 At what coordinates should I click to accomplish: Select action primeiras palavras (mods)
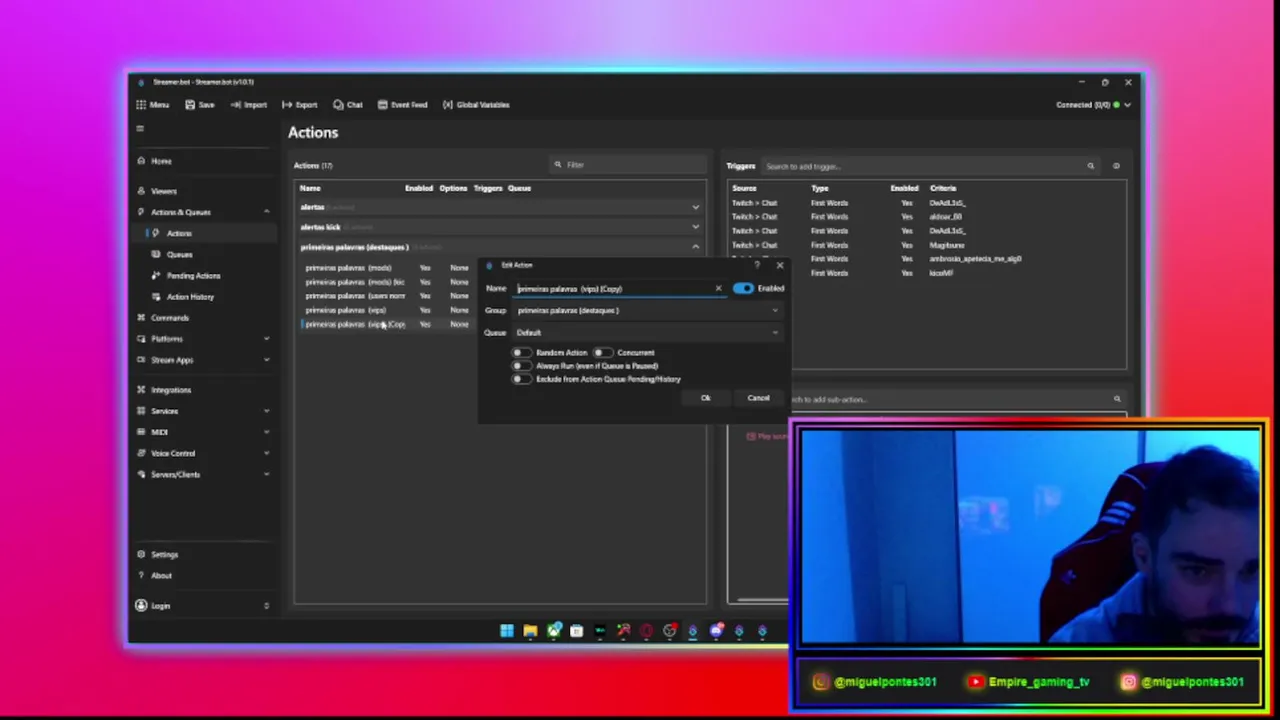(x=348, y=268)
